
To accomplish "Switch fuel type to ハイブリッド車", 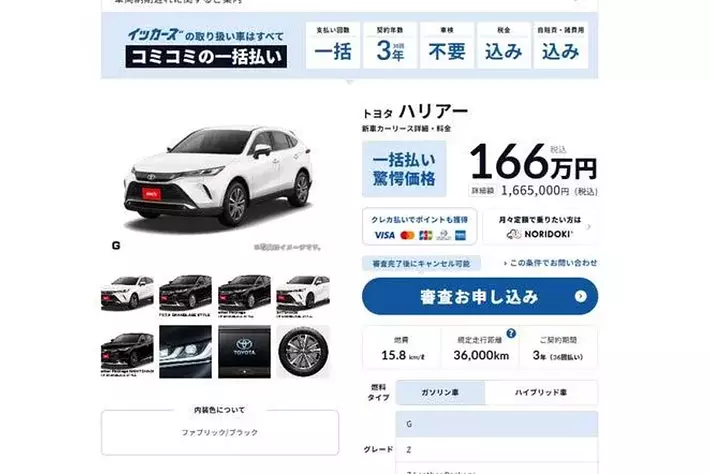I will coord(541,393).
